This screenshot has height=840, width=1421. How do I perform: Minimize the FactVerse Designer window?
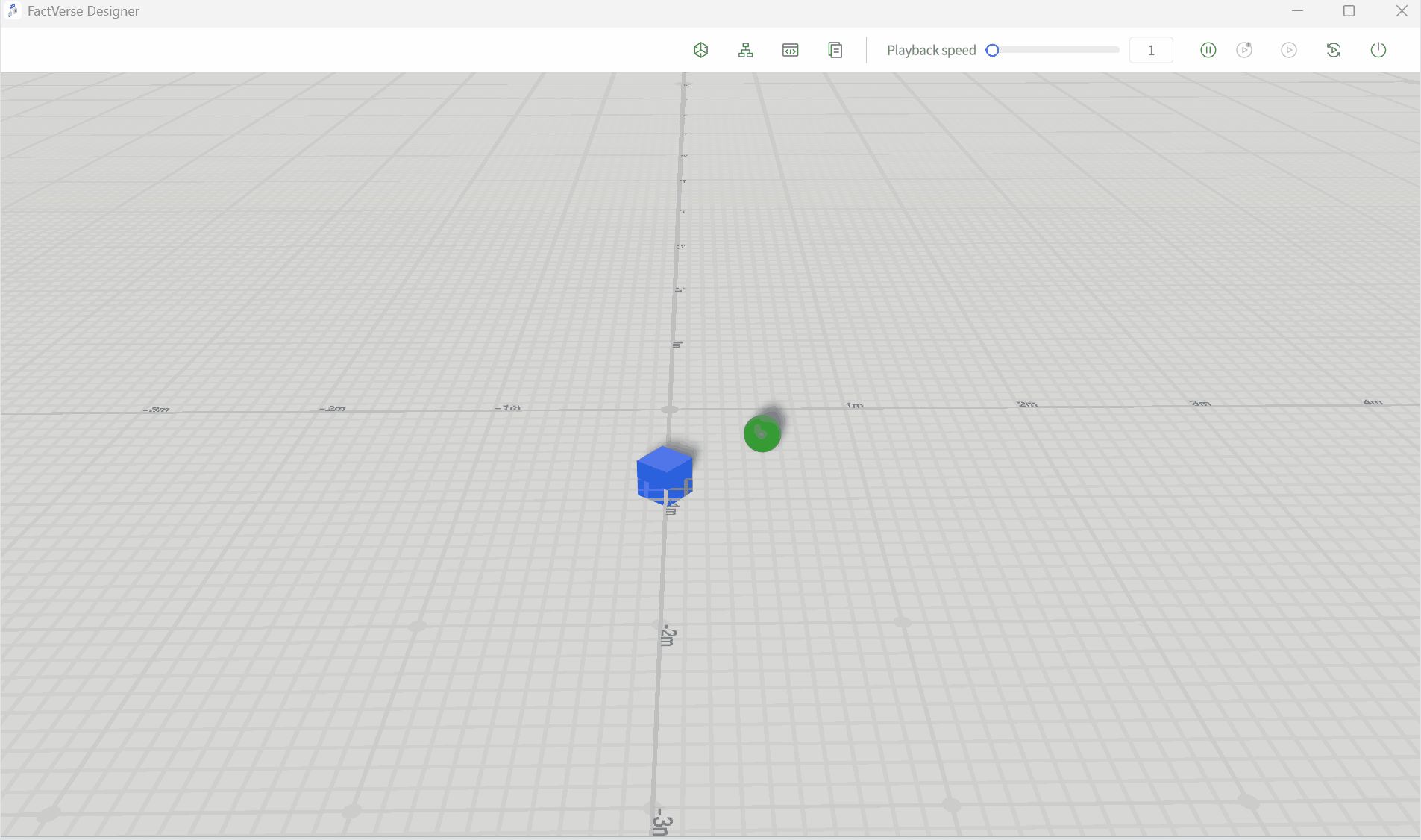[x=1297, y=11]
